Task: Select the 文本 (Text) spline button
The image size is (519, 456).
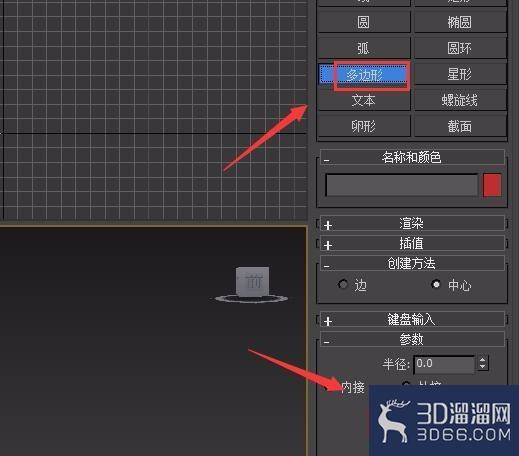Action: point(364,100)
